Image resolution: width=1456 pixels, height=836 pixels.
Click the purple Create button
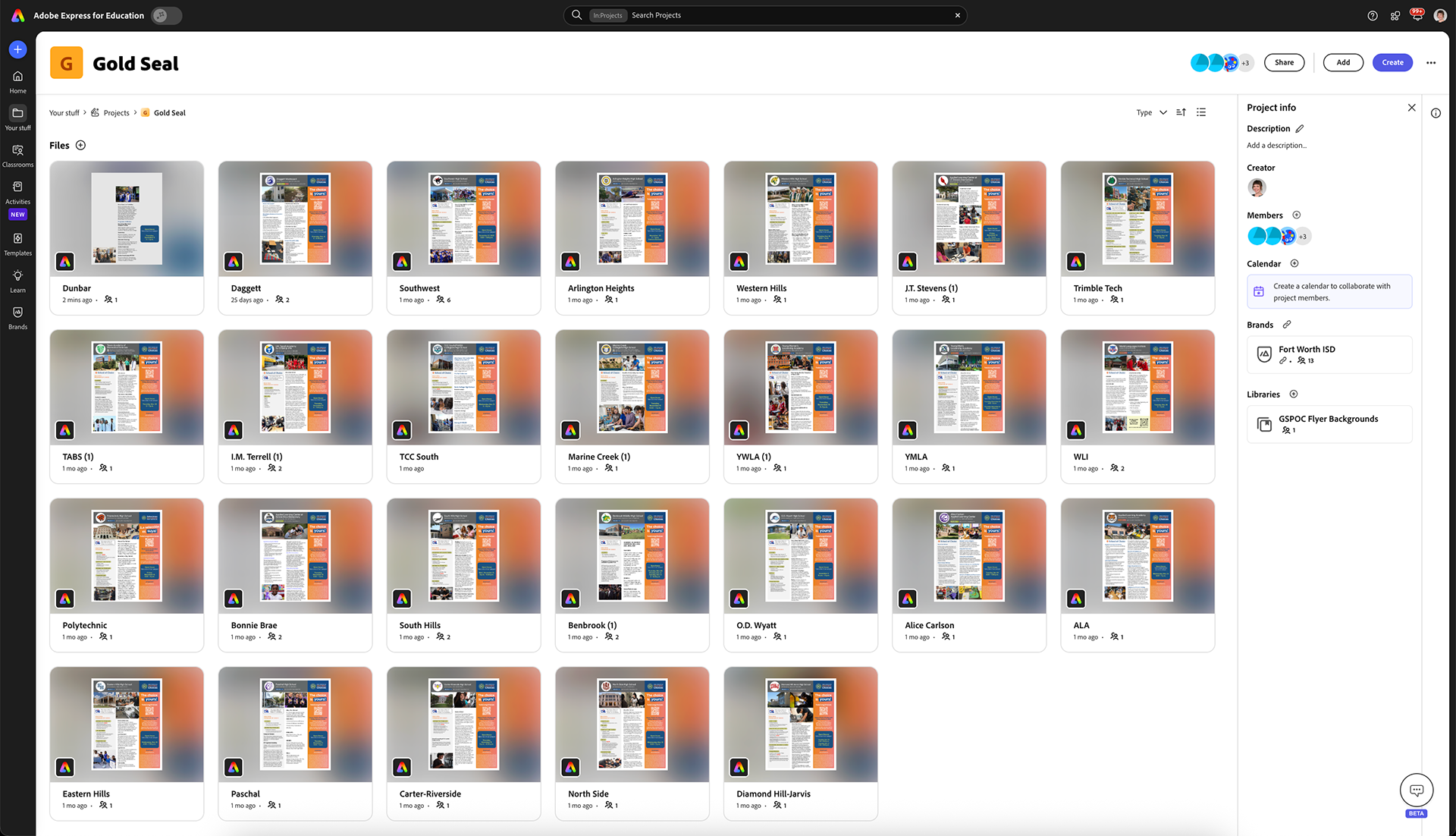pyautogui.click(x=1392, y=63)
